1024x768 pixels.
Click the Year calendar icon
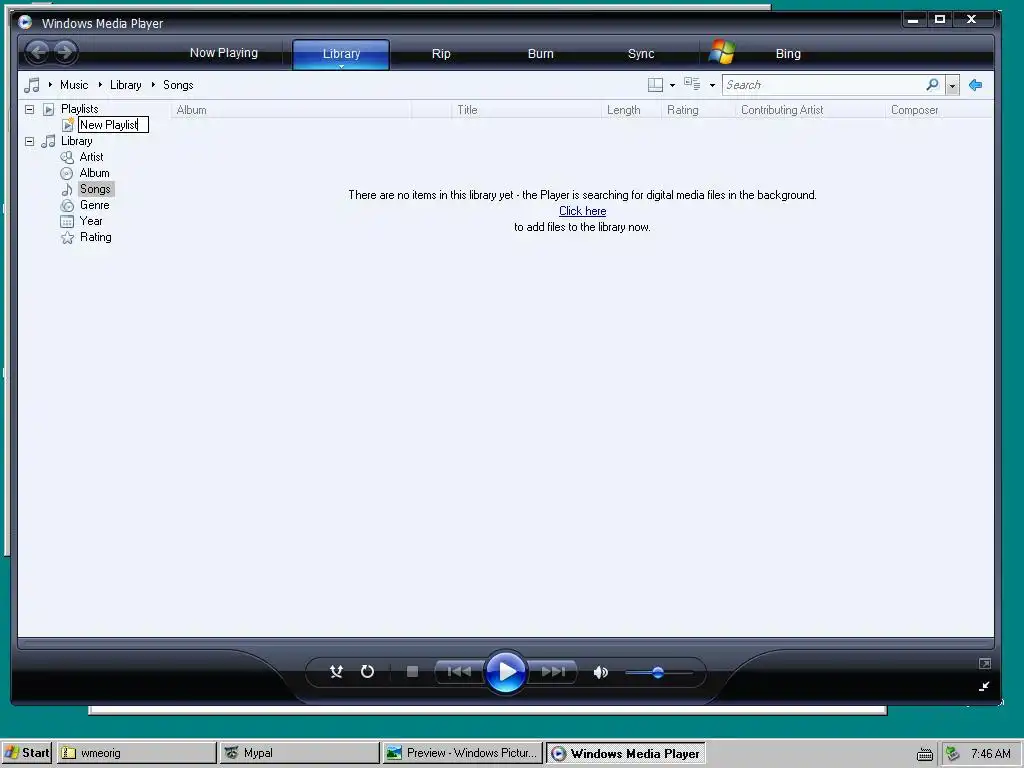point(67,221)
